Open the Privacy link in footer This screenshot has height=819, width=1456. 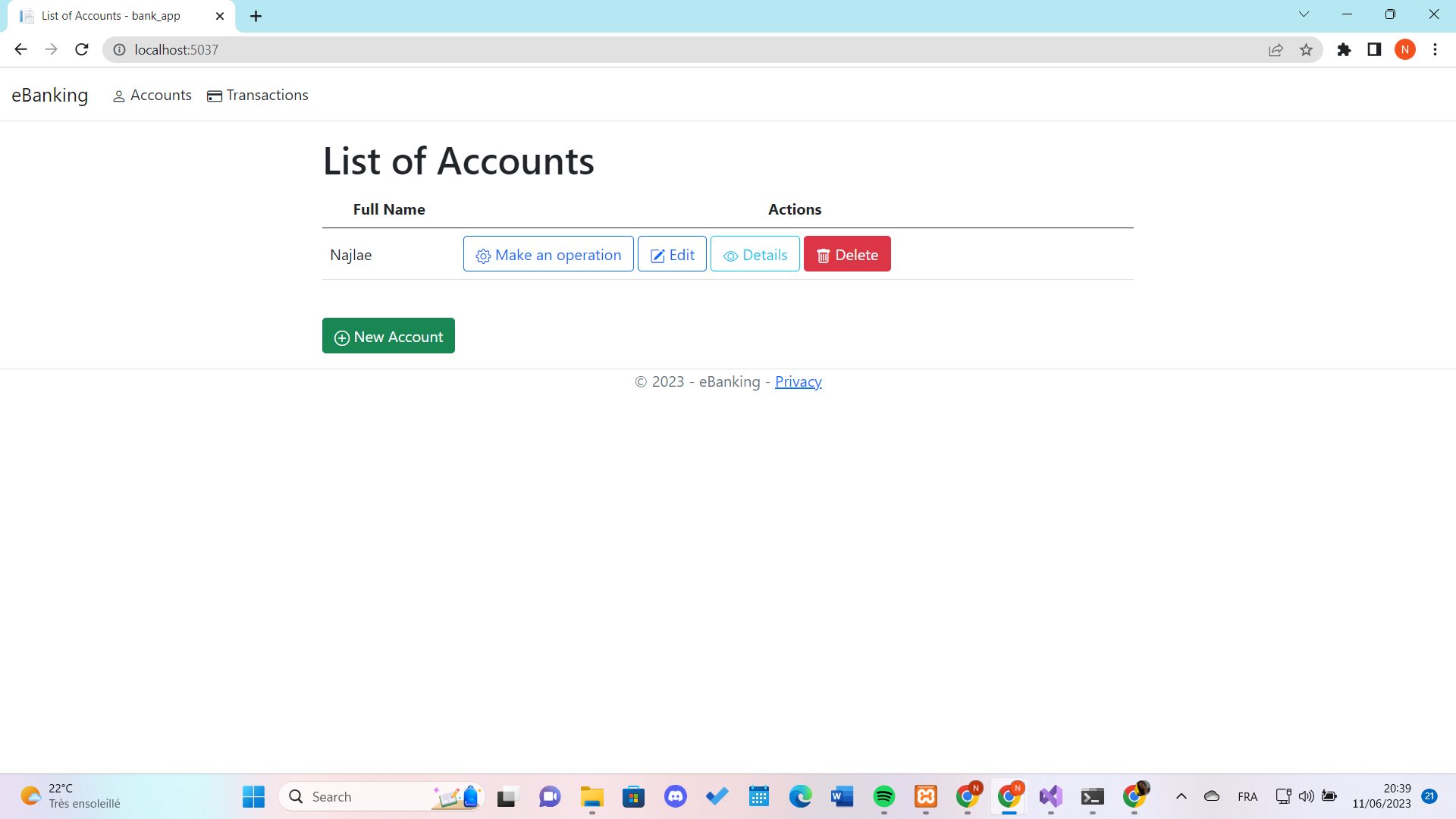pos(798,382)
